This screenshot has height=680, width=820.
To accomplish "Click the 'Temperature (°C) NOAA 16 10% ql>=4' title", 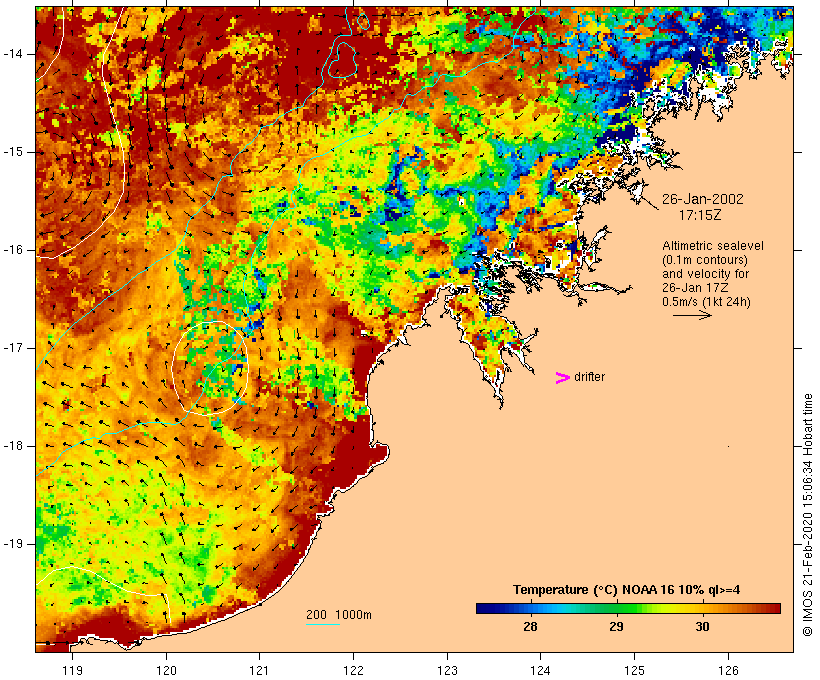I will [627, 590].
